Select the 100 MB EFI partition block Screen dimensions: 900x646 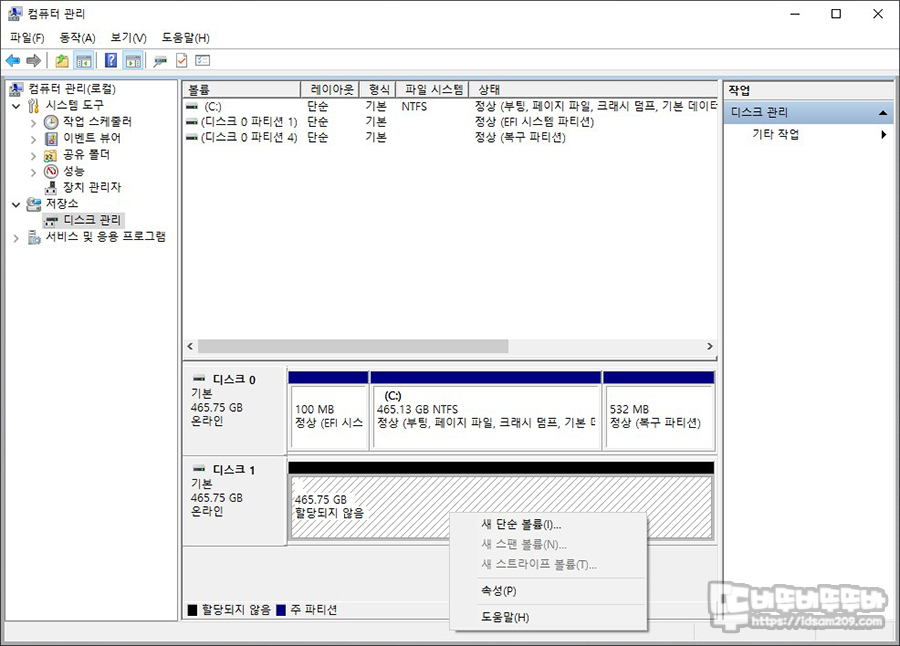click(328, 411)
